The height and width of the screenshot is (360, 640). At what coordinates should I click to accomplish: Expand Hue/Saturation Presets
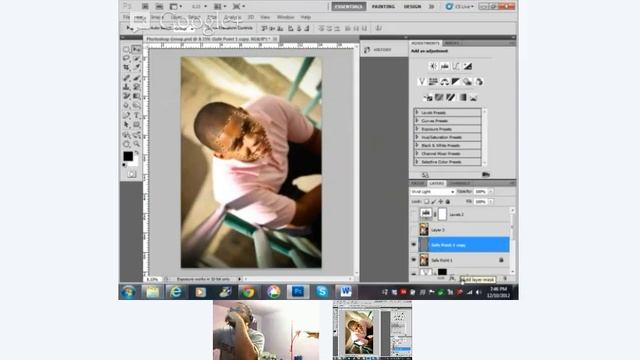417,137
